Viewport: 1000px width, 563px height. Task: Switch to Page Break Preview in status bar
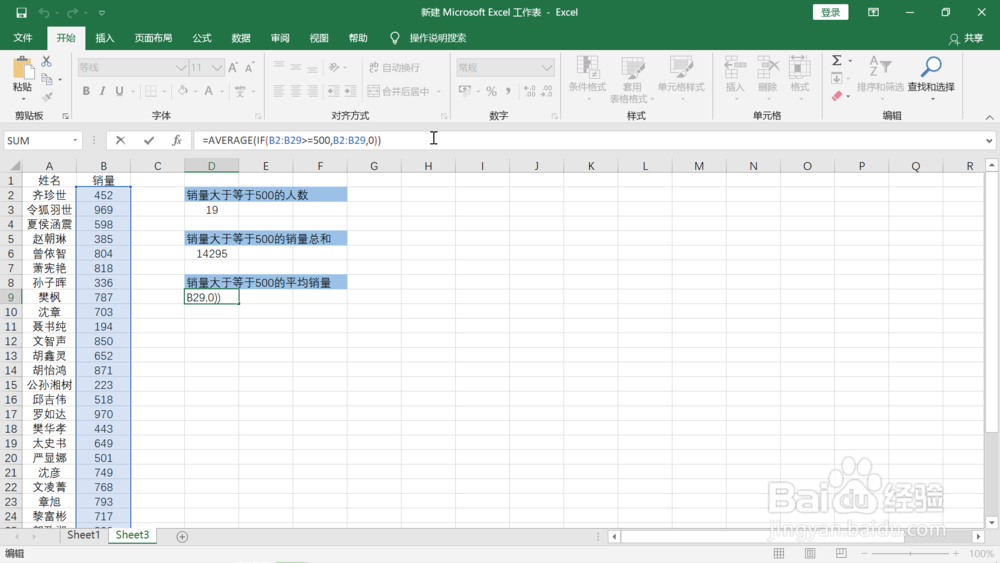841,553
